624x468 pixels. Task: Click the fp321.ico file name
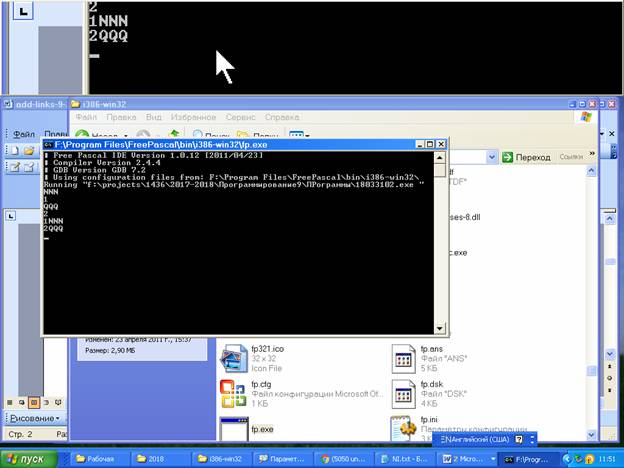coord(267,349)
